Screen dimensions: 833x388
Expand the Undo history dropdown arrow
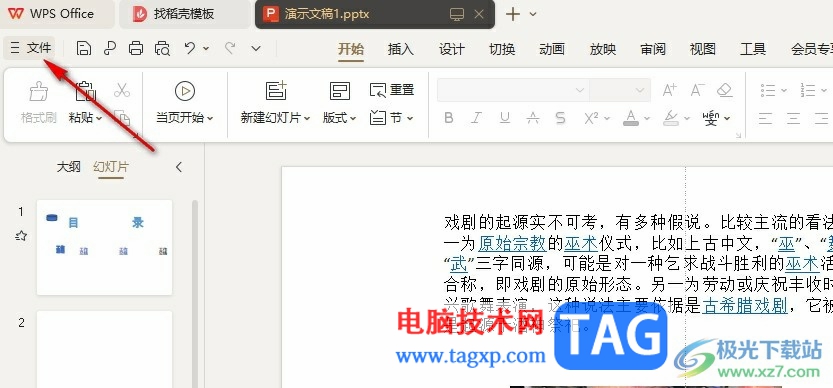(206, 49)
